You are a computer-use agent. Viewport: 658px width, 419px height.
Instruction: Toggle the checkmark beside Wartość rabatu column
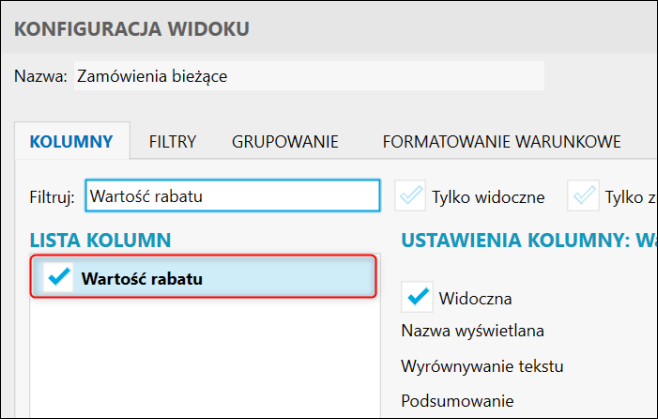[60, 278]
